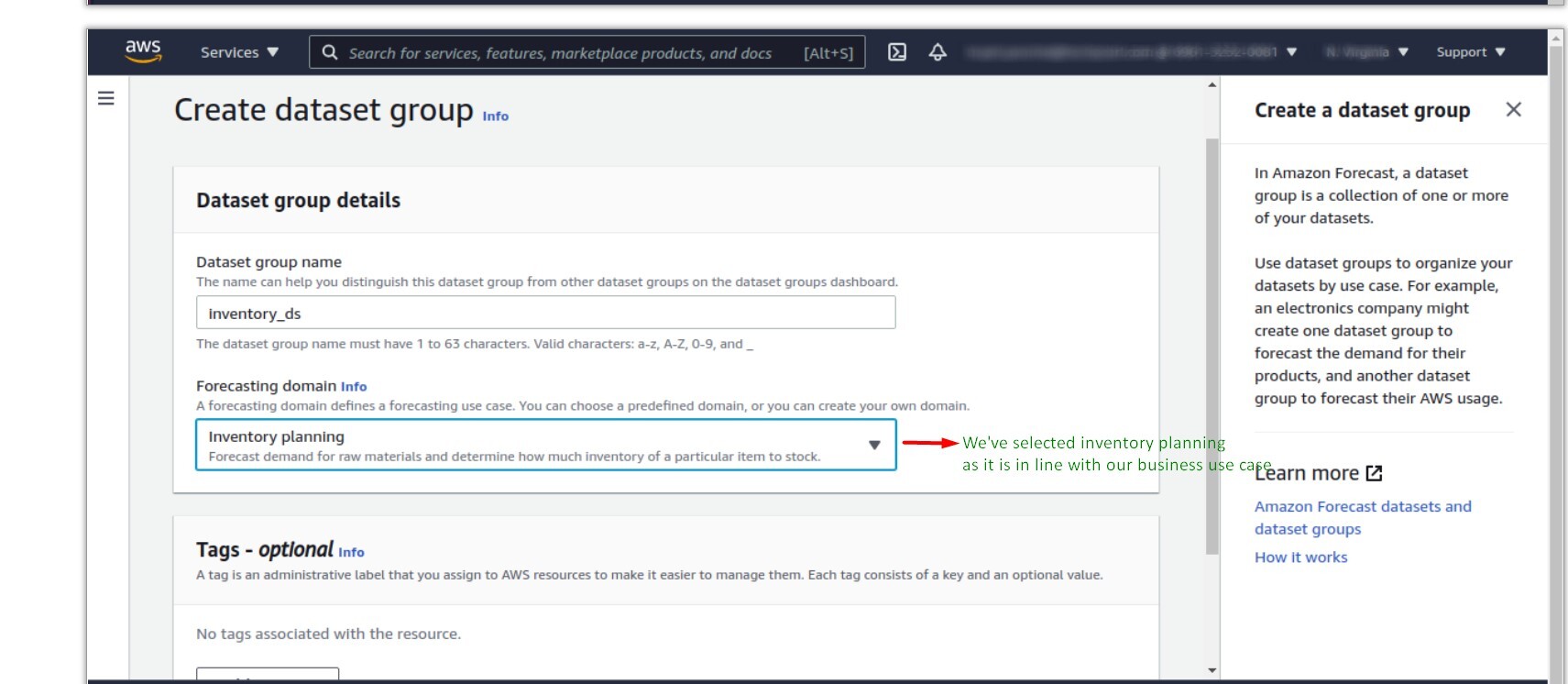Toggle the hamburger side navigation menu
Screen dimensions: 1568x684
pos(106,98)
